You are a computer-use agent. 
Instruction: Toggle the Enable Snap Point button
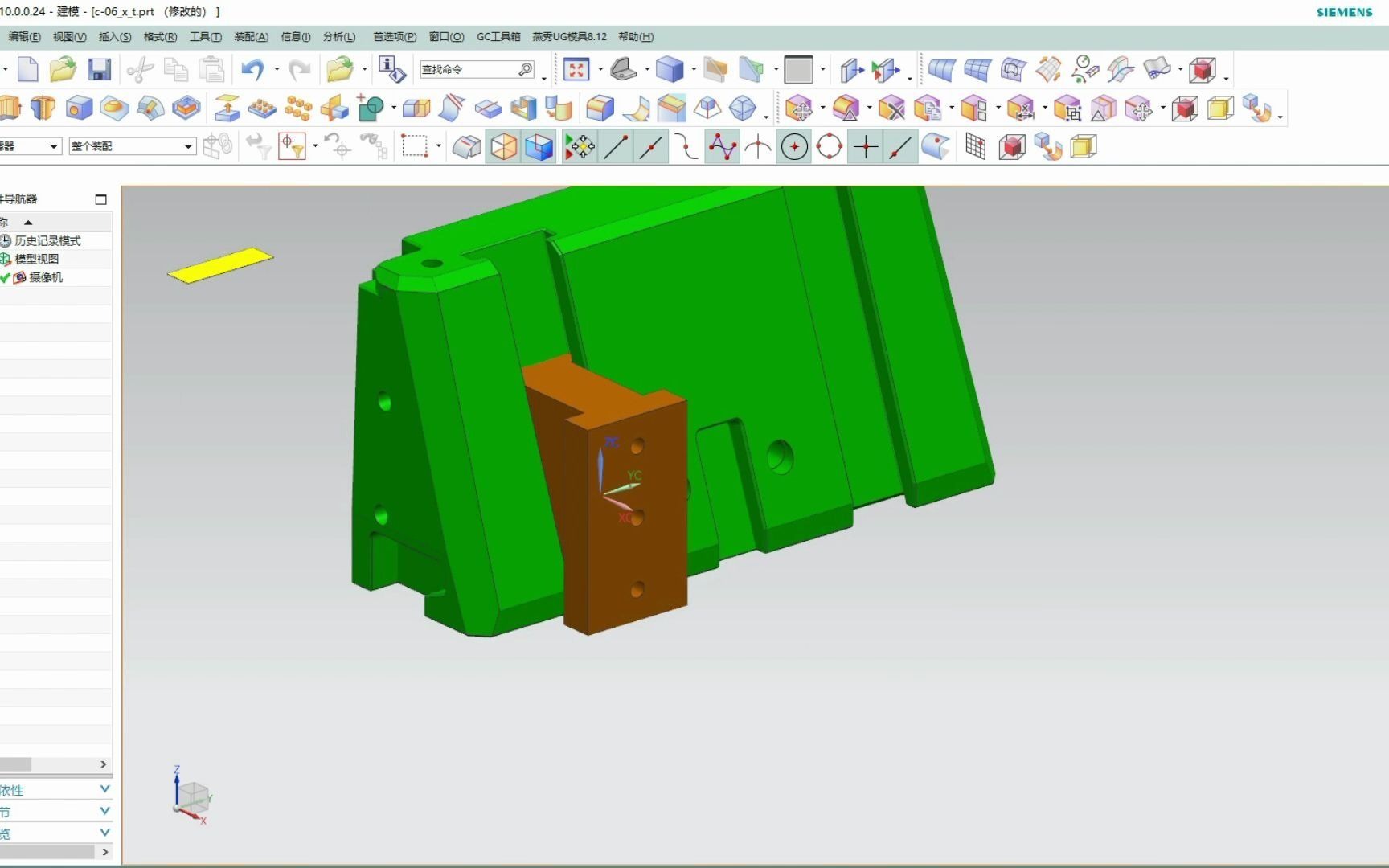tap(579, 147)
